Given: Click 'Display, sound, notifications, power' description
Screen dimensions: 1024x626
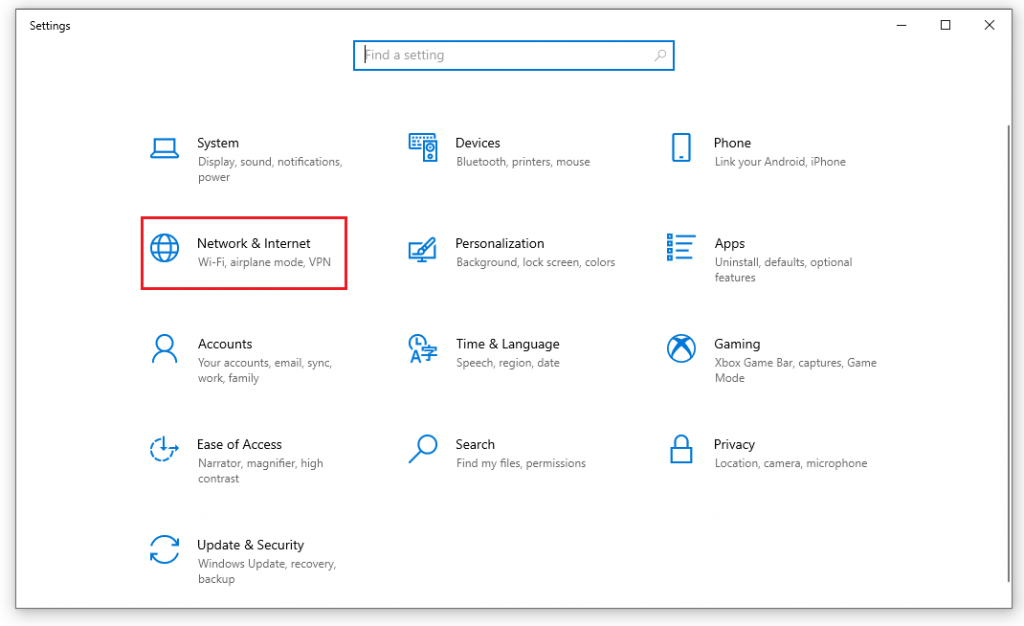Looking at the screenshot, I should pos(270,169).
